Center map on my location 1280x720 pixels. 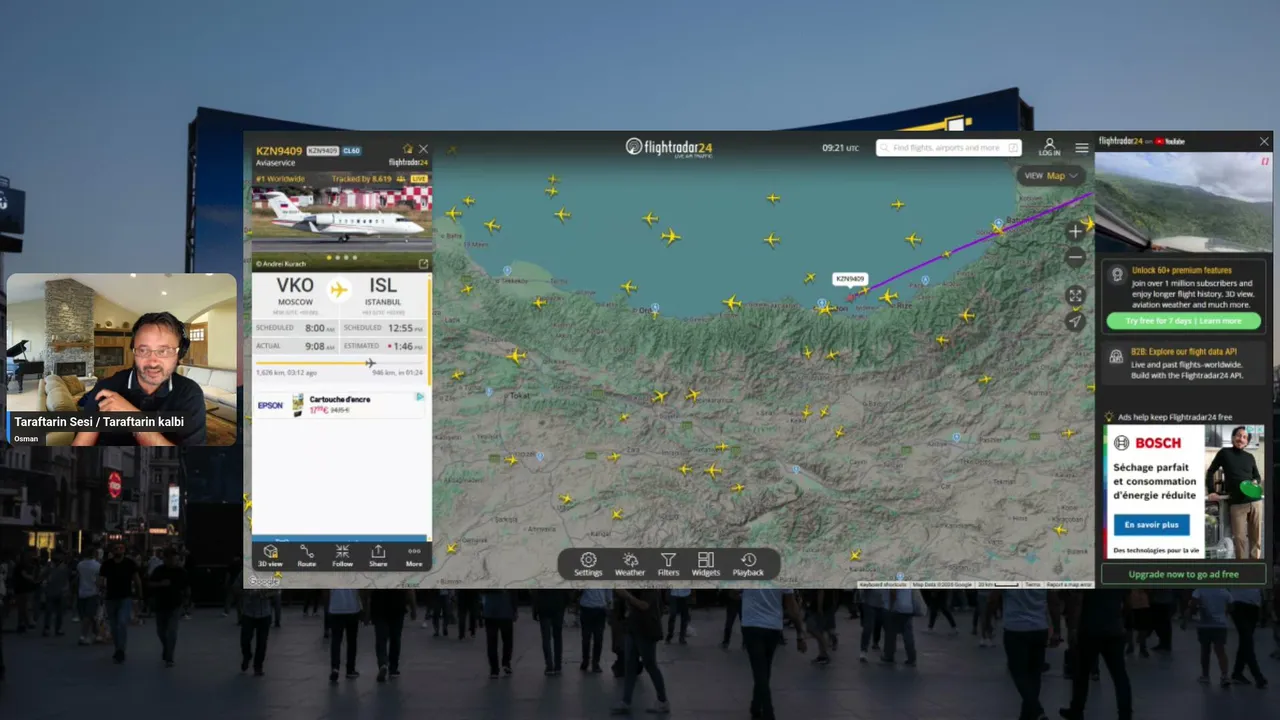click(x=1075, y=322)
